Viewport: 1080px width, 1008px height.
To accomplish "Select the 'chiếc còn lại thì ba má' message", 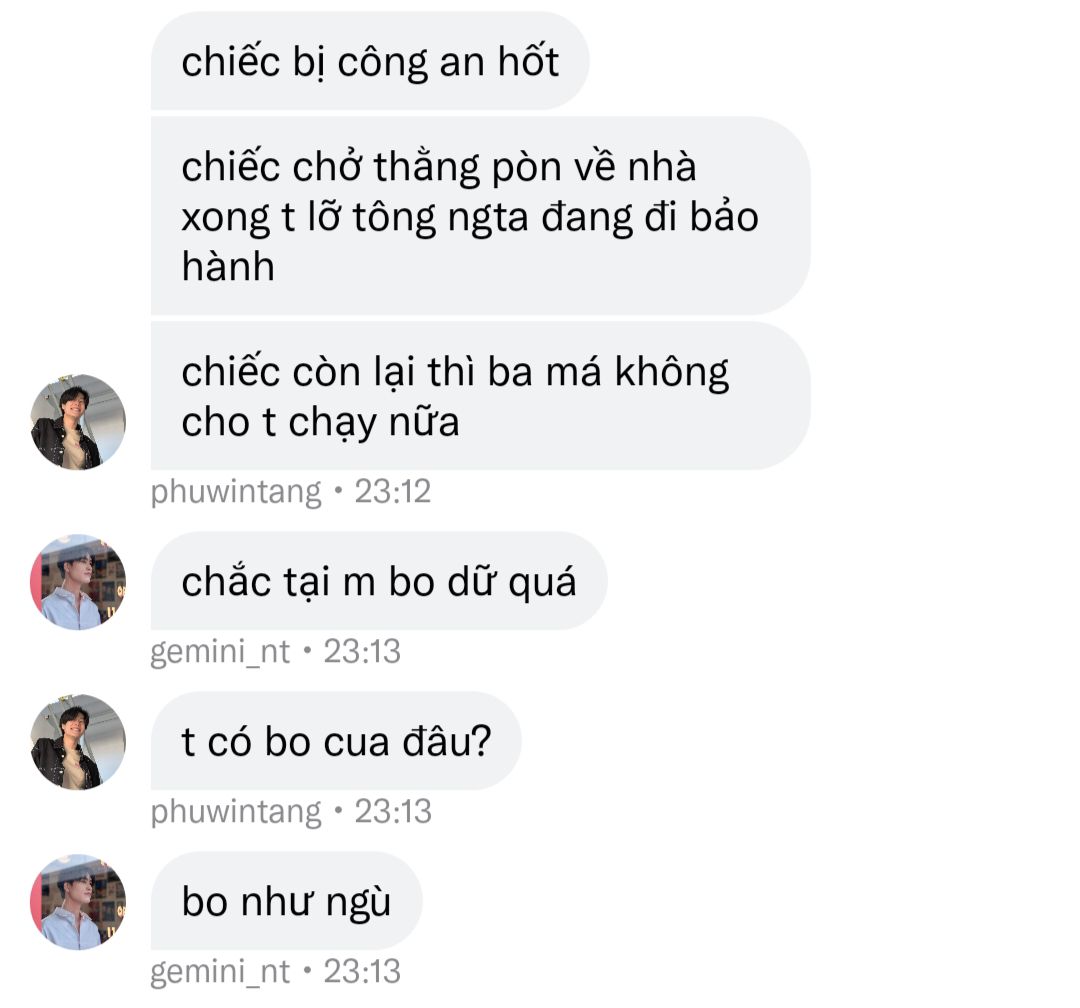I will 481,396.
